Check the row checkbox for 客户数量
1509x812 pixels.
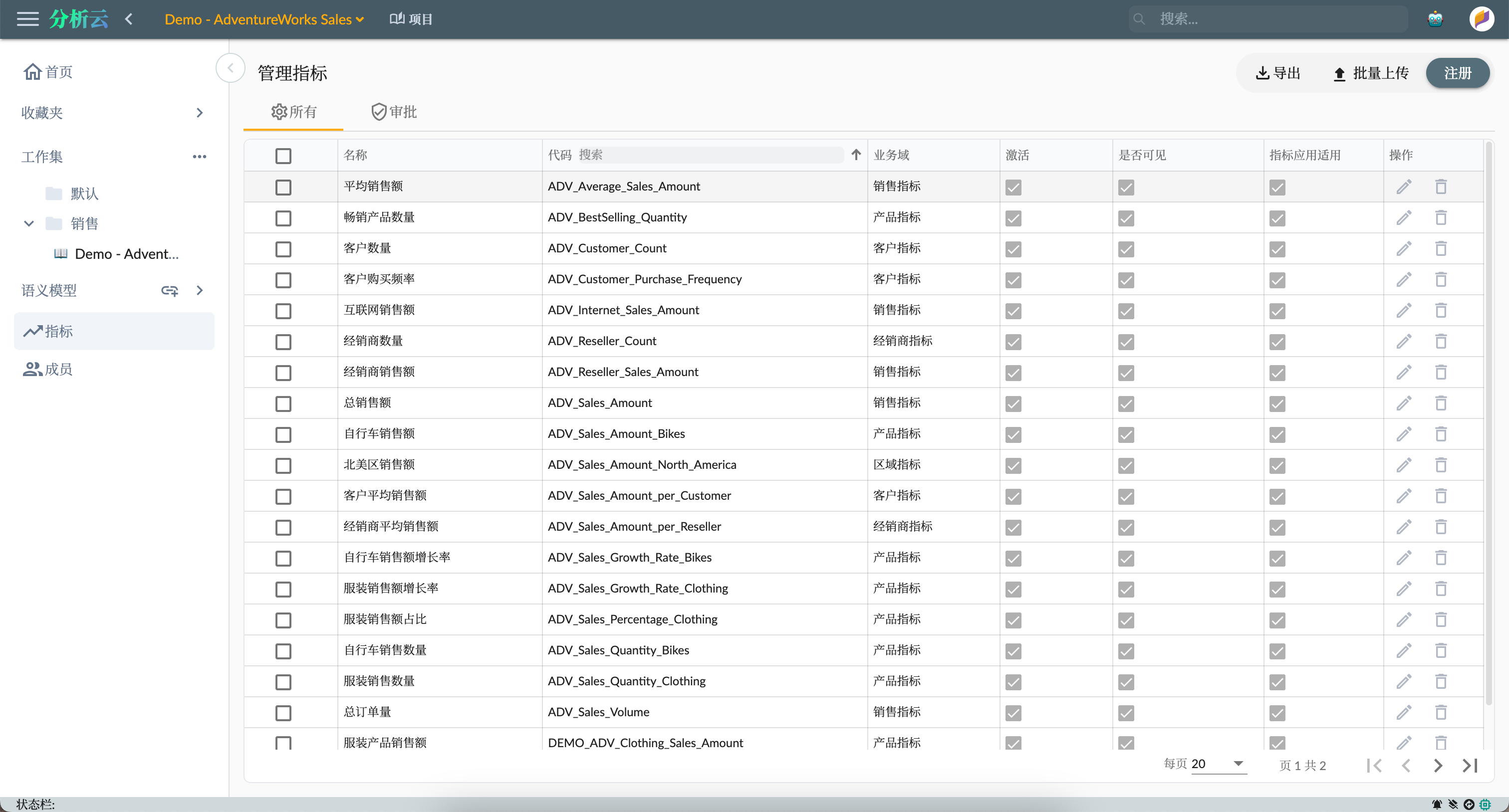pos(283,249)
